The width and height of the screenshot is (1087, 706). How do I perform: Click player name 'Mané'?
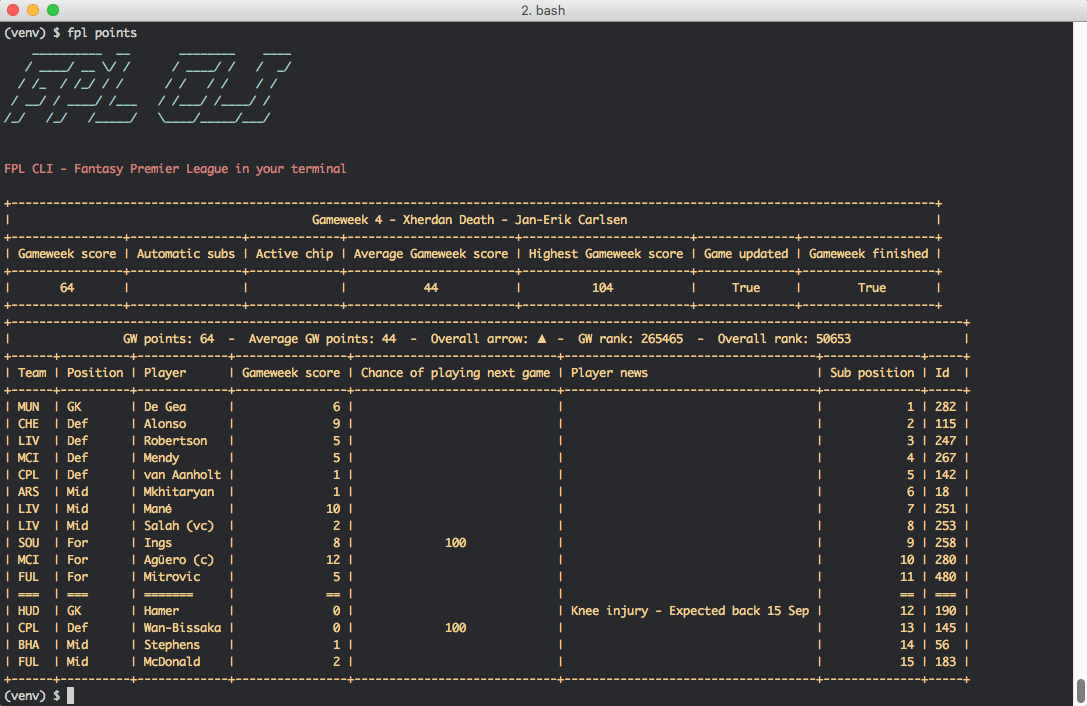point(157,509)
